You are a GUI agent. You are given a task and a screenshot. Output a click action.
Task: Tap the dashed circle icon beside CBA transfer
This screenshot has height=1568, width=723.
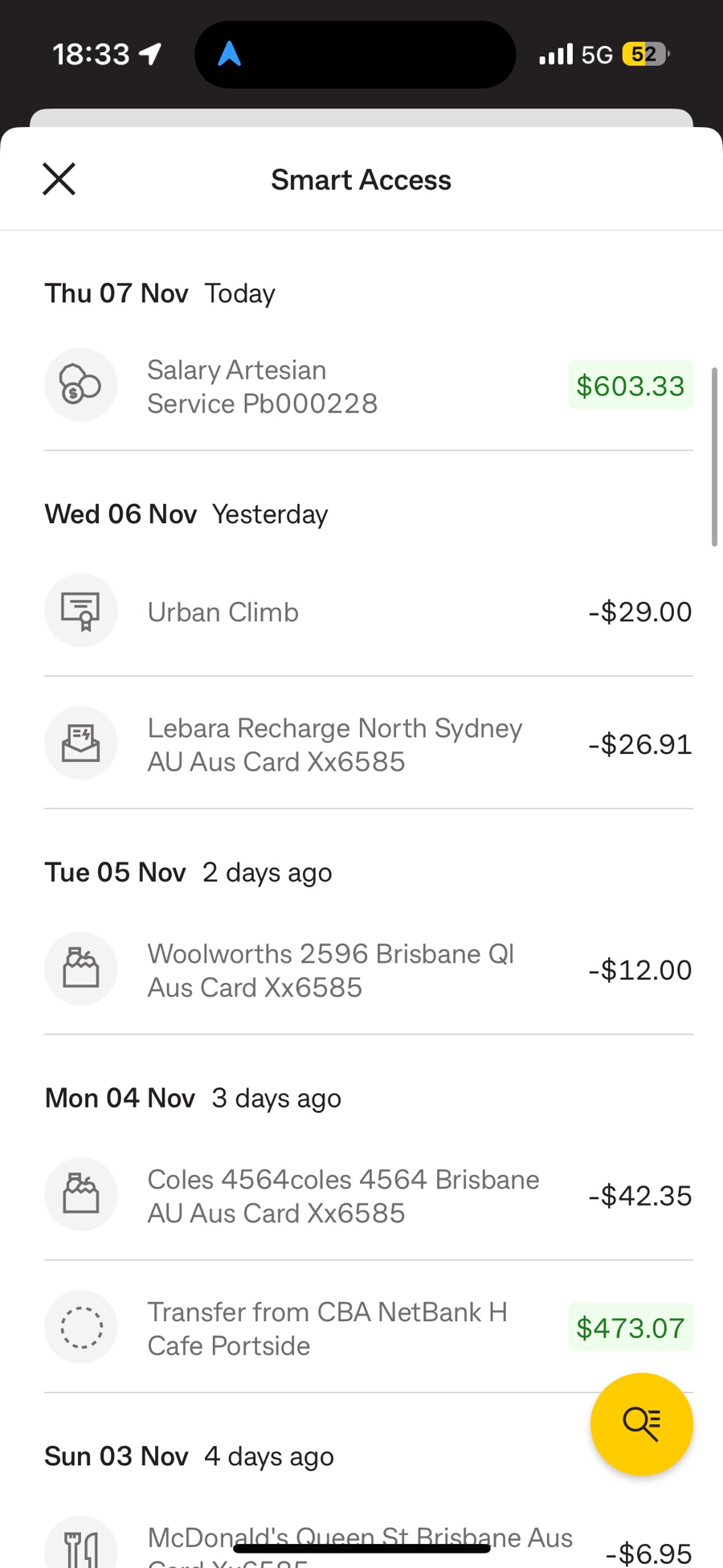[81, 1328]
